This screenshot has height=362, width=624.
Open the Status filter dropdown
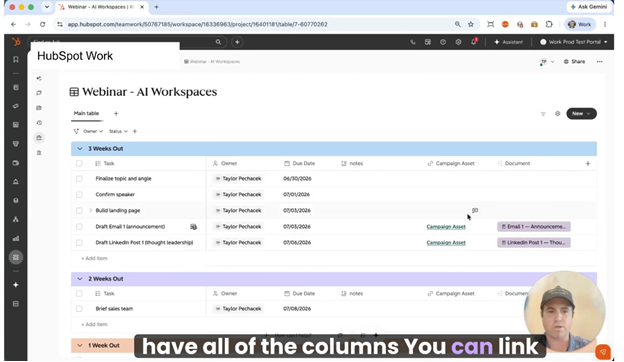pyautogui.click(x=118, y=131)
